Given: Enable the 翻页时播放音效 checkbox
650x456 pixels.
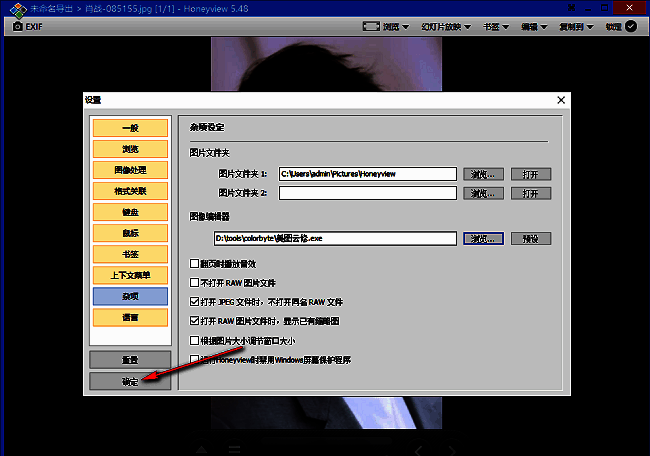Looking at the screenshot, I should (x=194, y=263).
